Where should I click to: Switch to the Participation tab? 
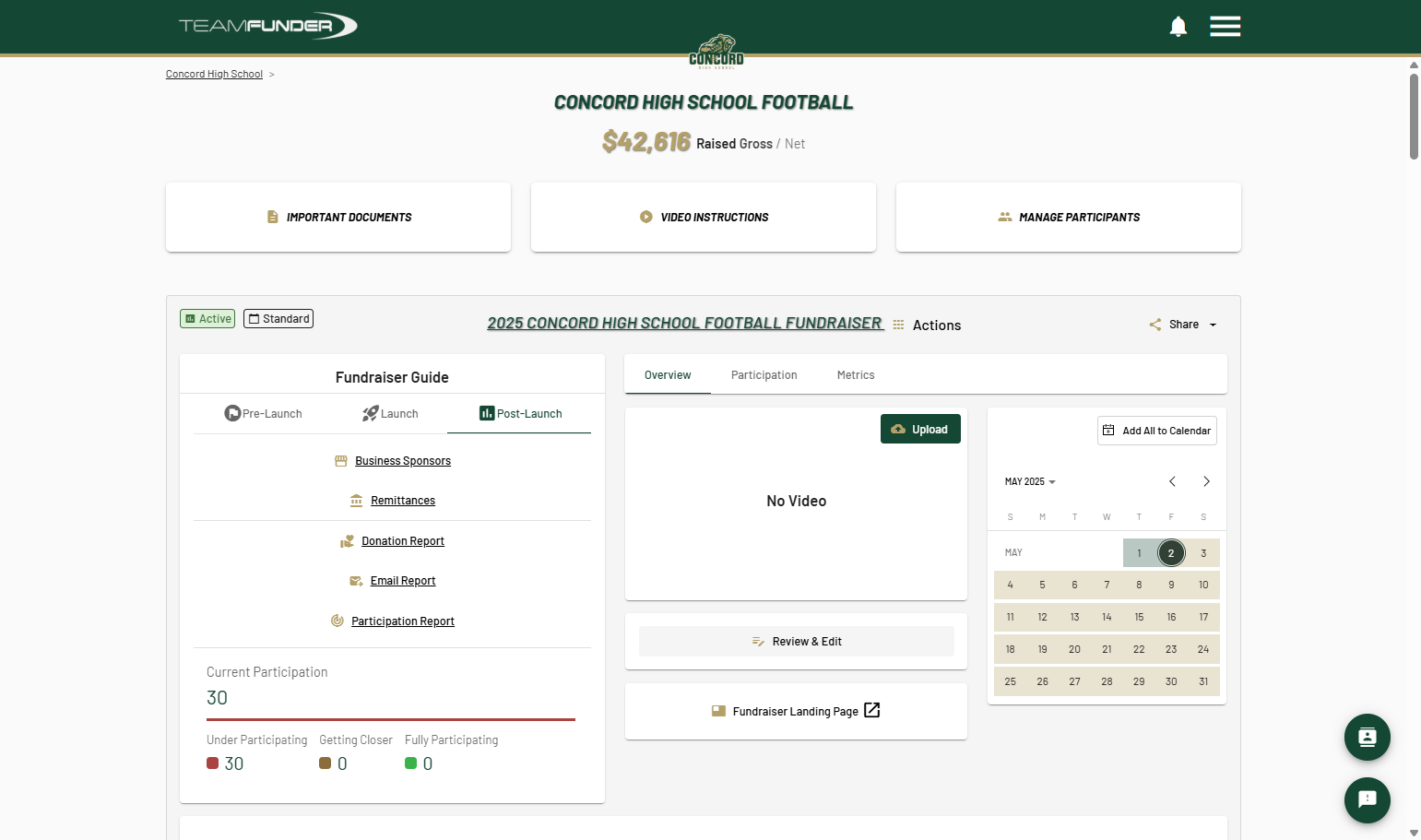pos(764,375)
